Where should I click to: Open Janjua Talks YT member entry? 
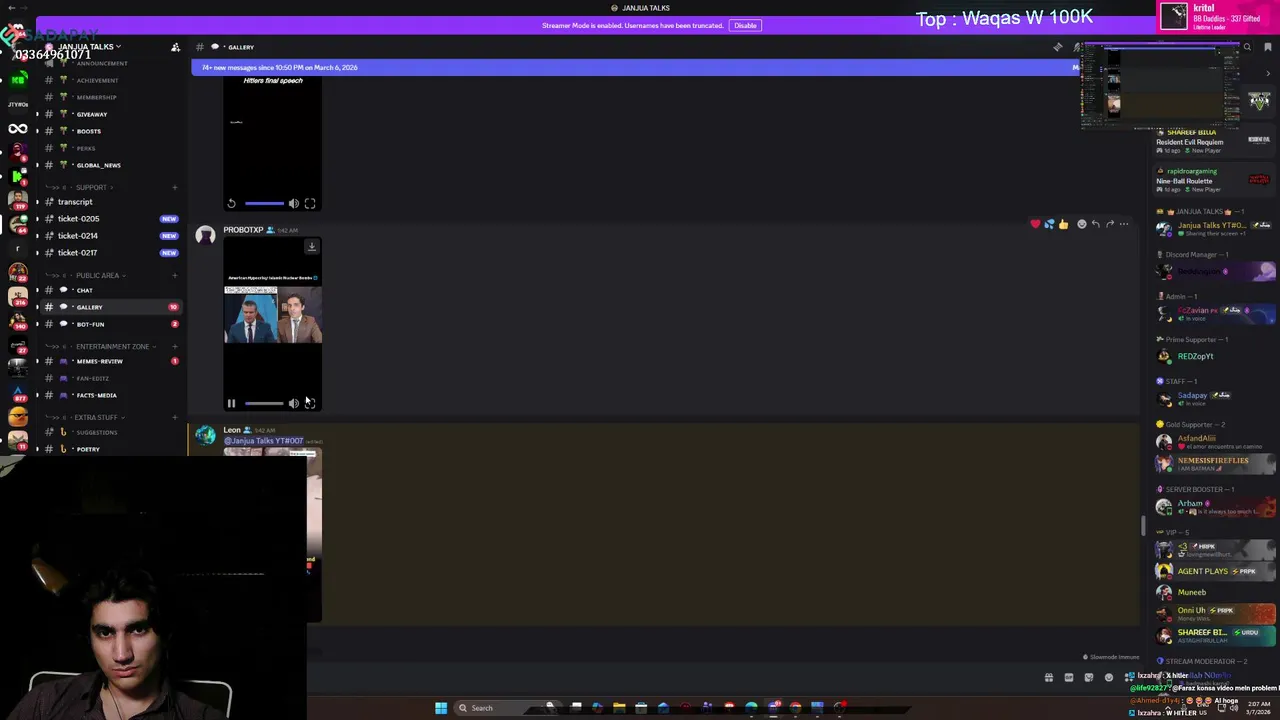point(1214,229)
